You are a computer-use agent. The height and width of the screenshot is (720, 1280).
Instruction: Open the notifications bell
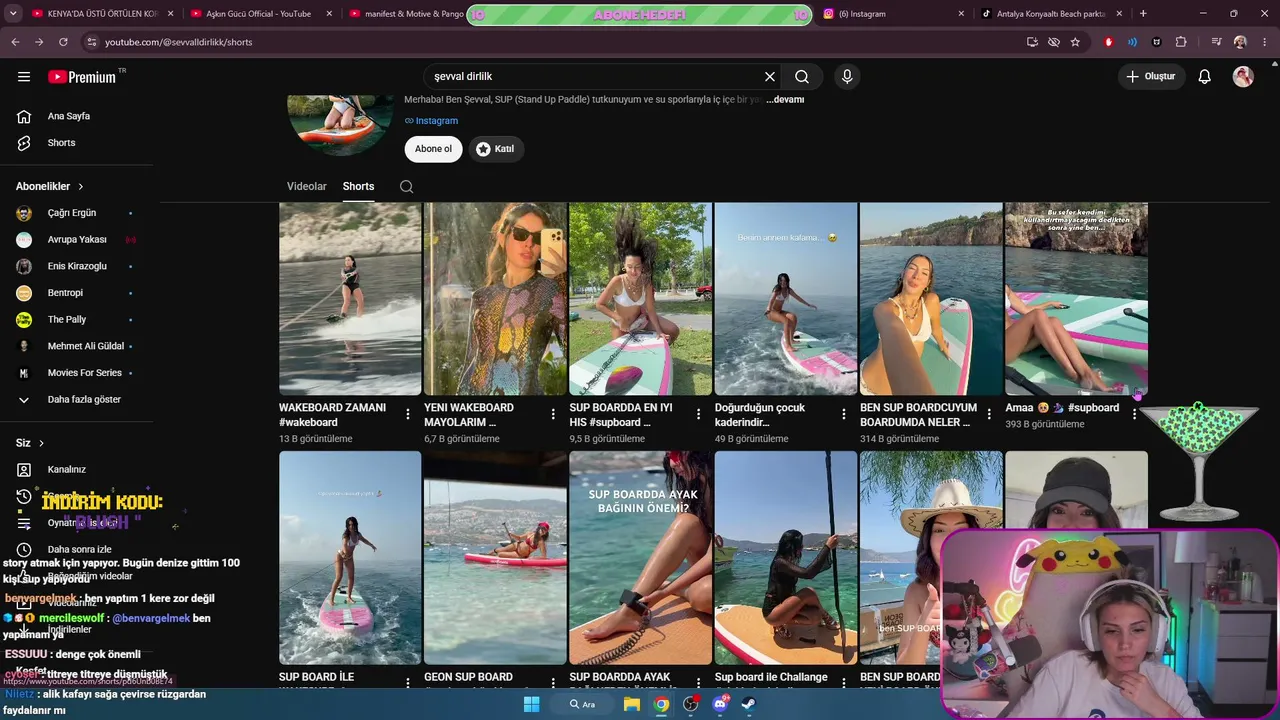pyautogui.click(x=1205, y=77)
